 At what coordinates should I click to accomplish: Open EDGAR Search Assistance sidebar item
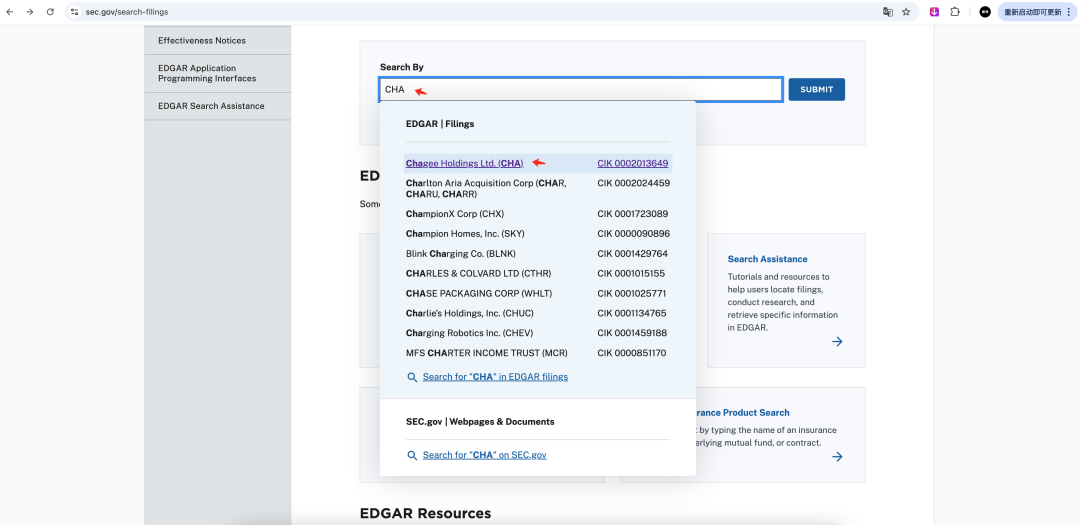pyautogui.click(x=211, y=106)
